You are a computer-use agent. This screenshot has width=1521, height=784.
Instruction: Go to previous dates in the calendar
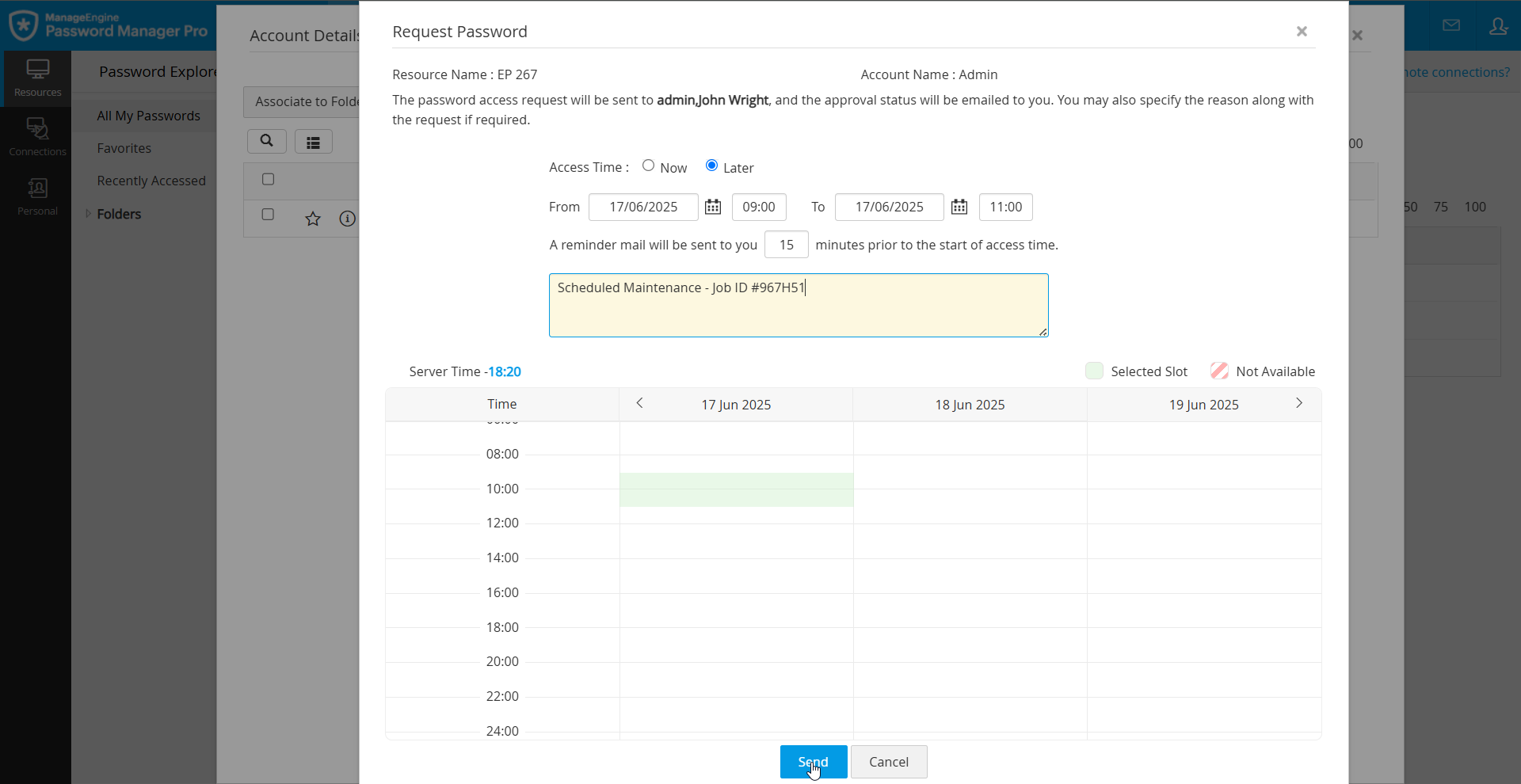pos(640,403)
